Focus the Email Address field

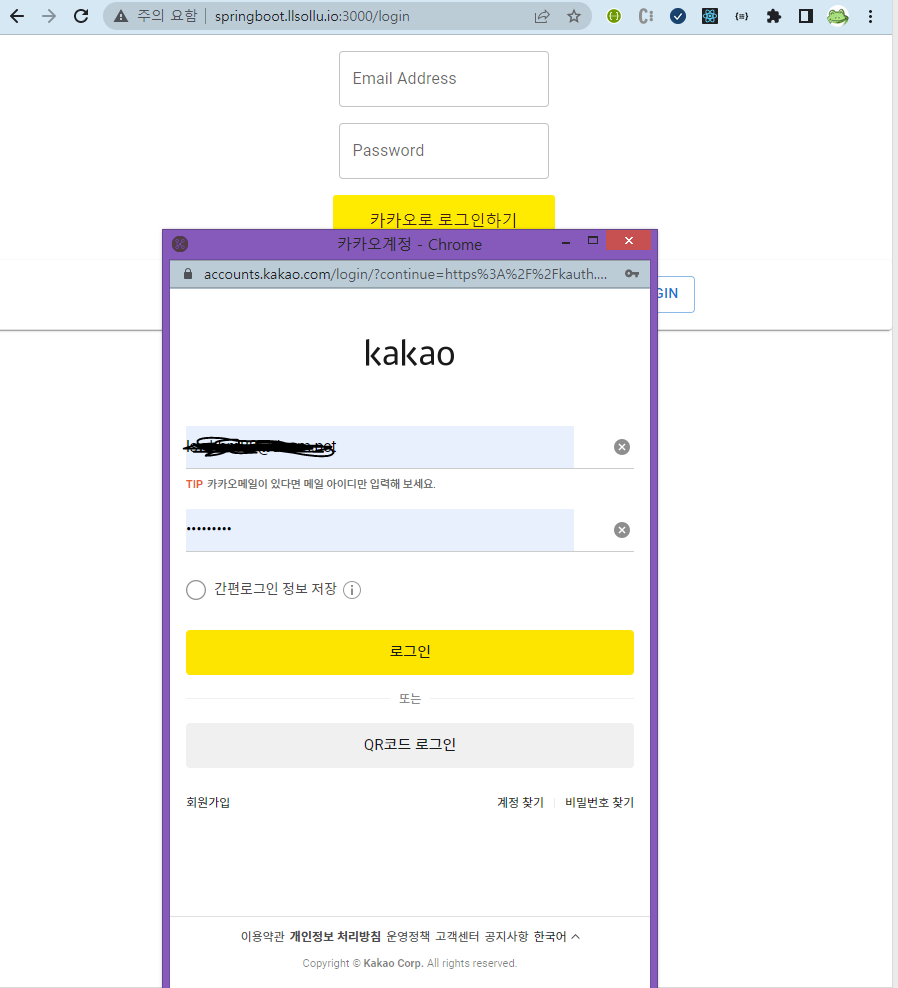click(x=444, y=79)
